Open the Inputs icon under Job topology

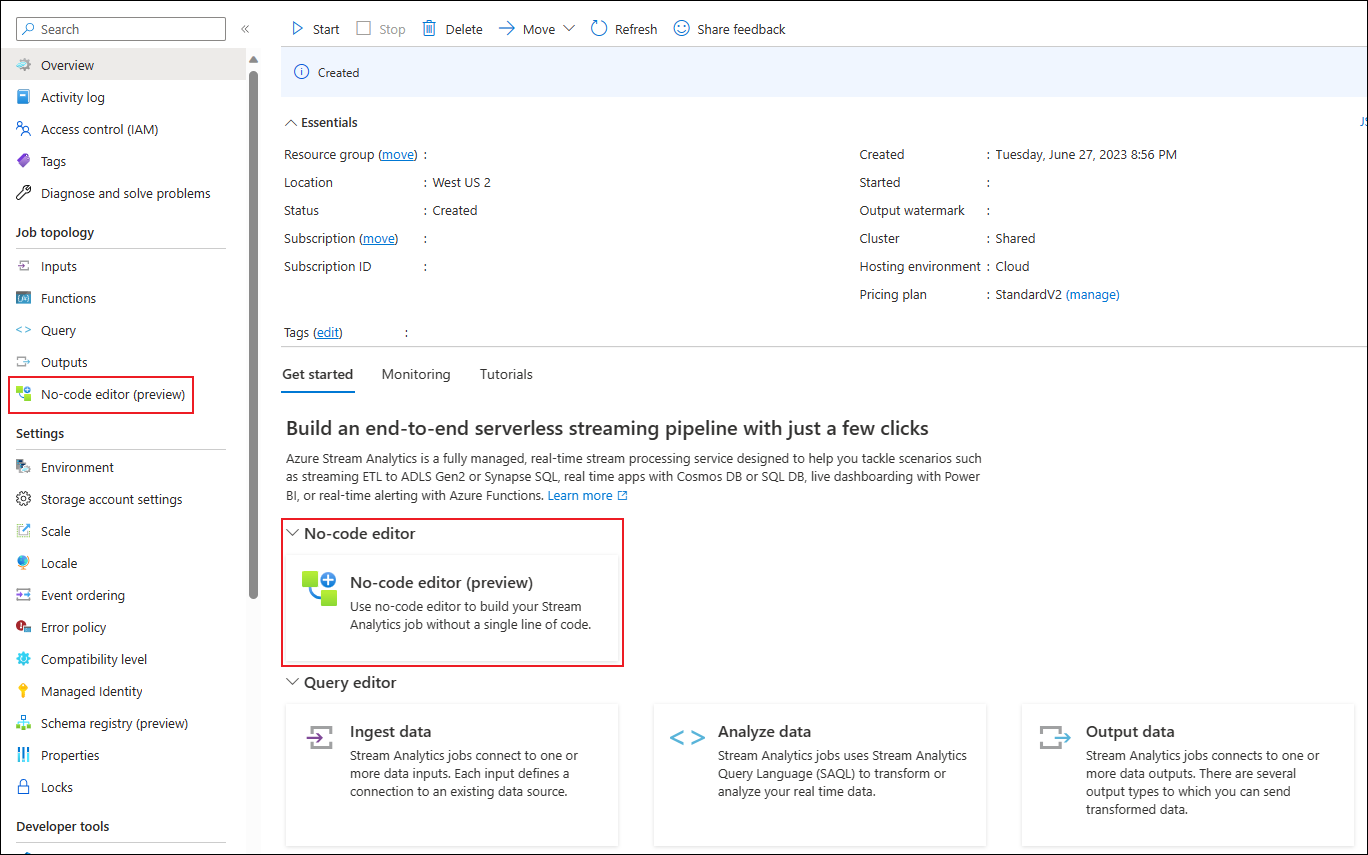(24, 266)
